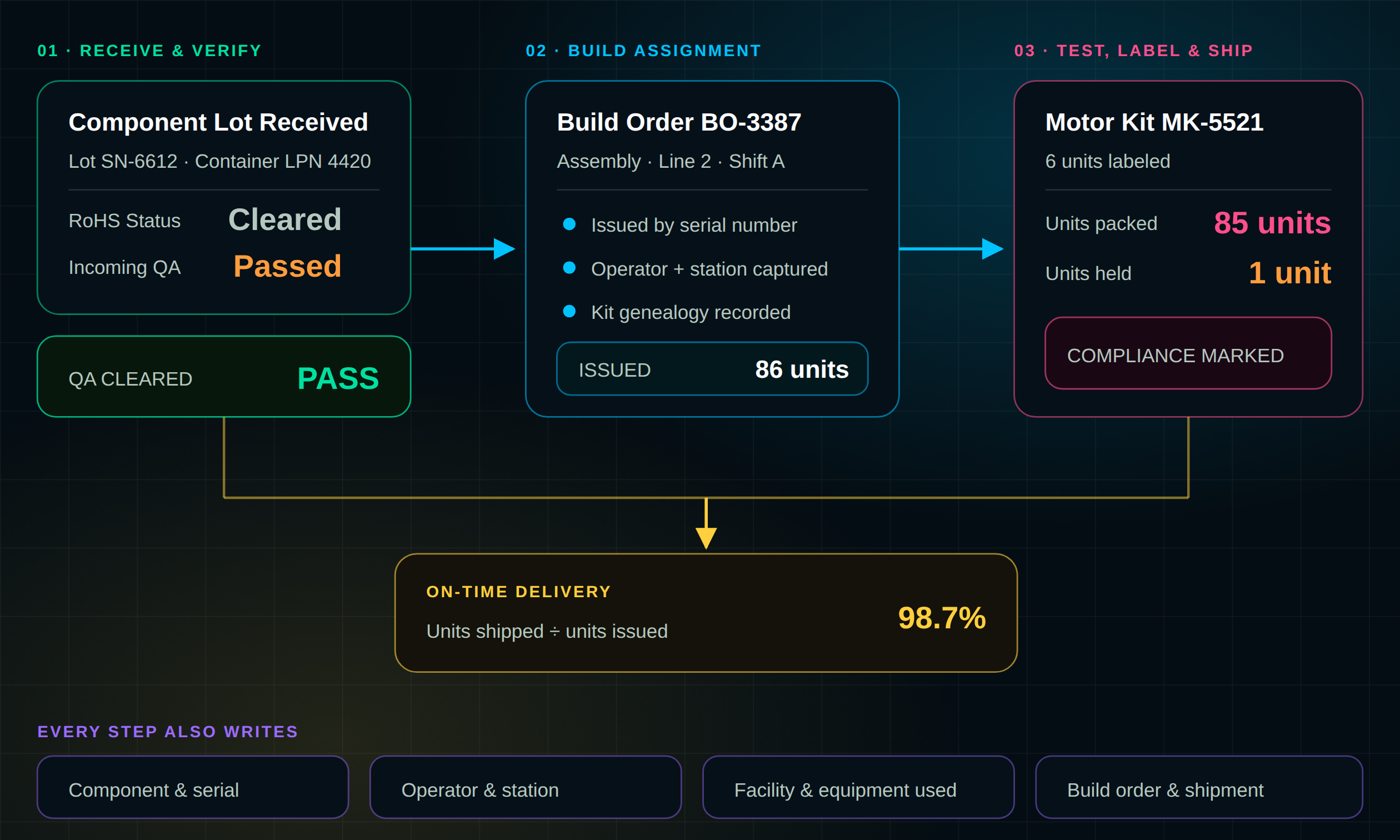Click the ISSUED 86 units pill
The height and width of the screenshot is (840, 1400).
click(x=712, y=369)
